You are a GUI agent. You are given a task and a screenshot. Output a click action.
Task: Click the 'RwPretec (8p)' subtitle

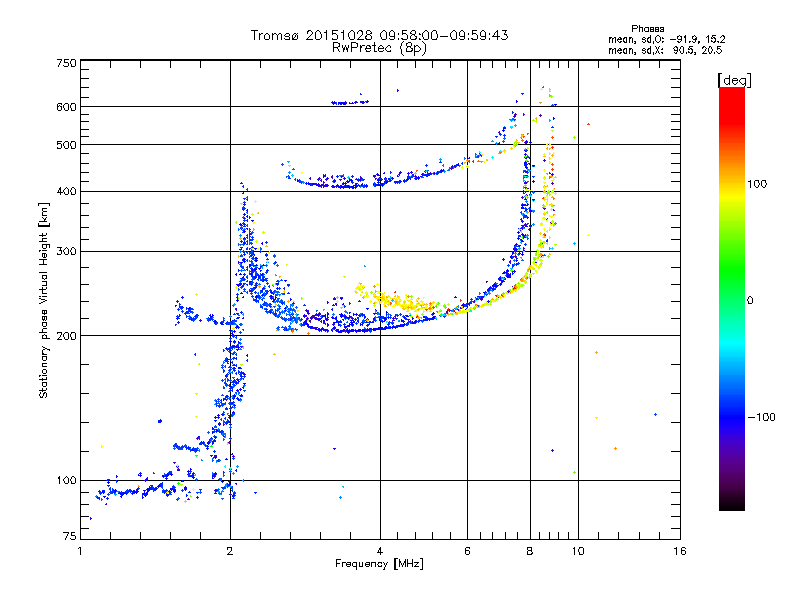[379, 48]
